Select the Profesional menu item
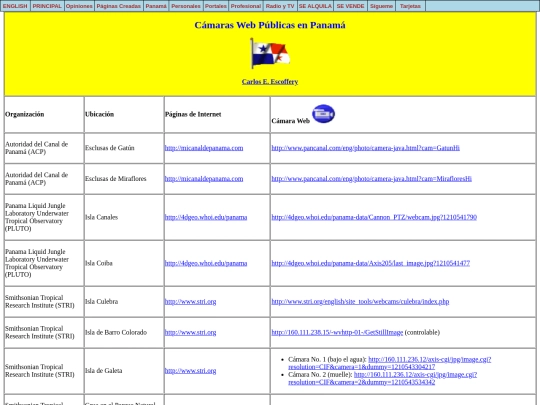Screen dimensions: 540x405 point(246,6)
